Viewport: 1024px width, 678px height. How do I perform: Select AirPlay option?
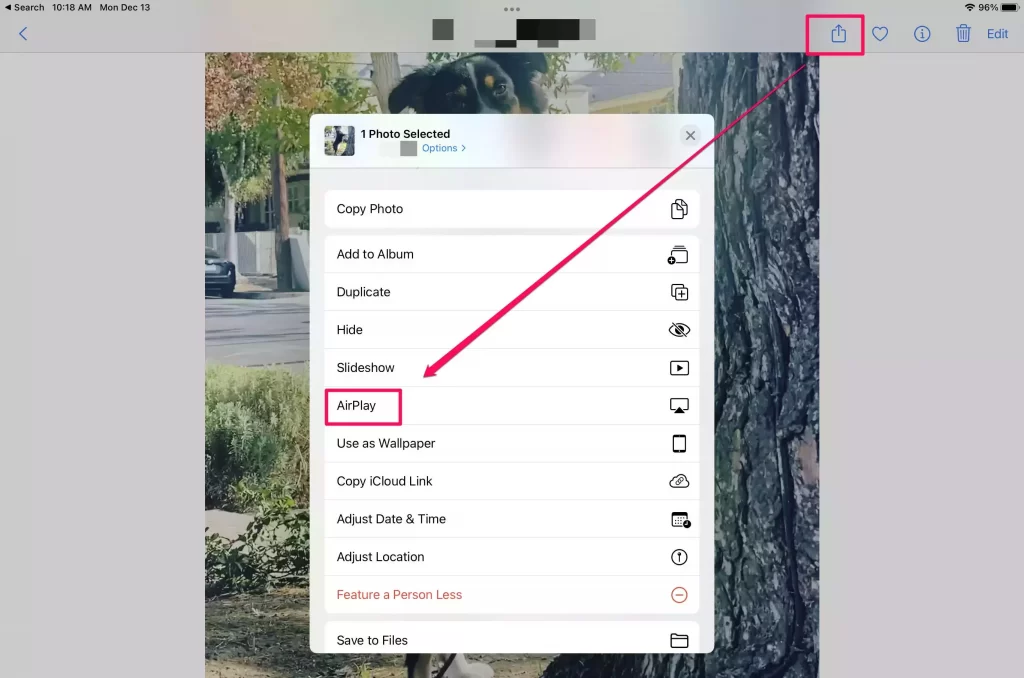coord(512,406)
